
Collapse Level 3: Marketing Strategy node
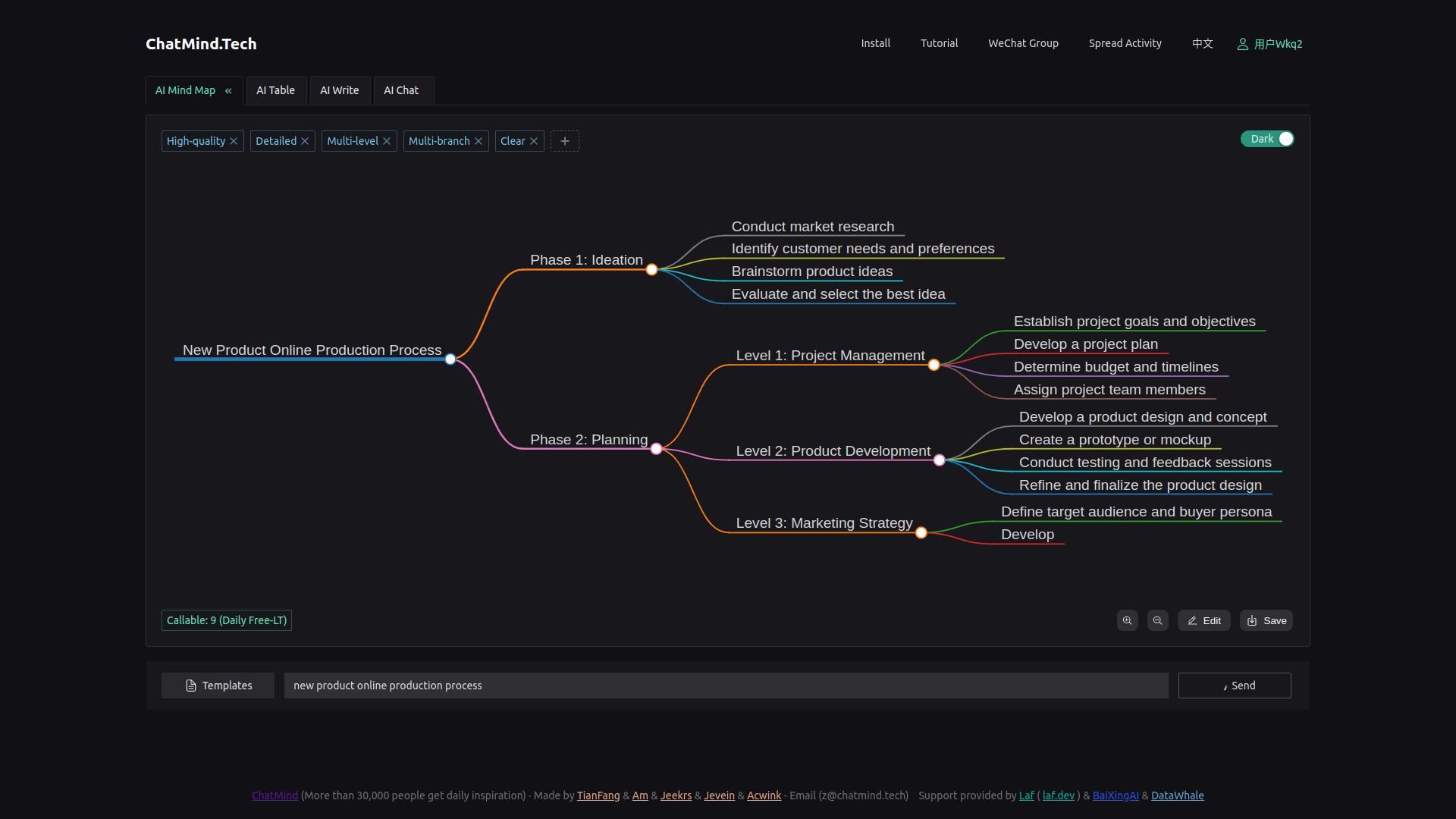tap(921, 533)
